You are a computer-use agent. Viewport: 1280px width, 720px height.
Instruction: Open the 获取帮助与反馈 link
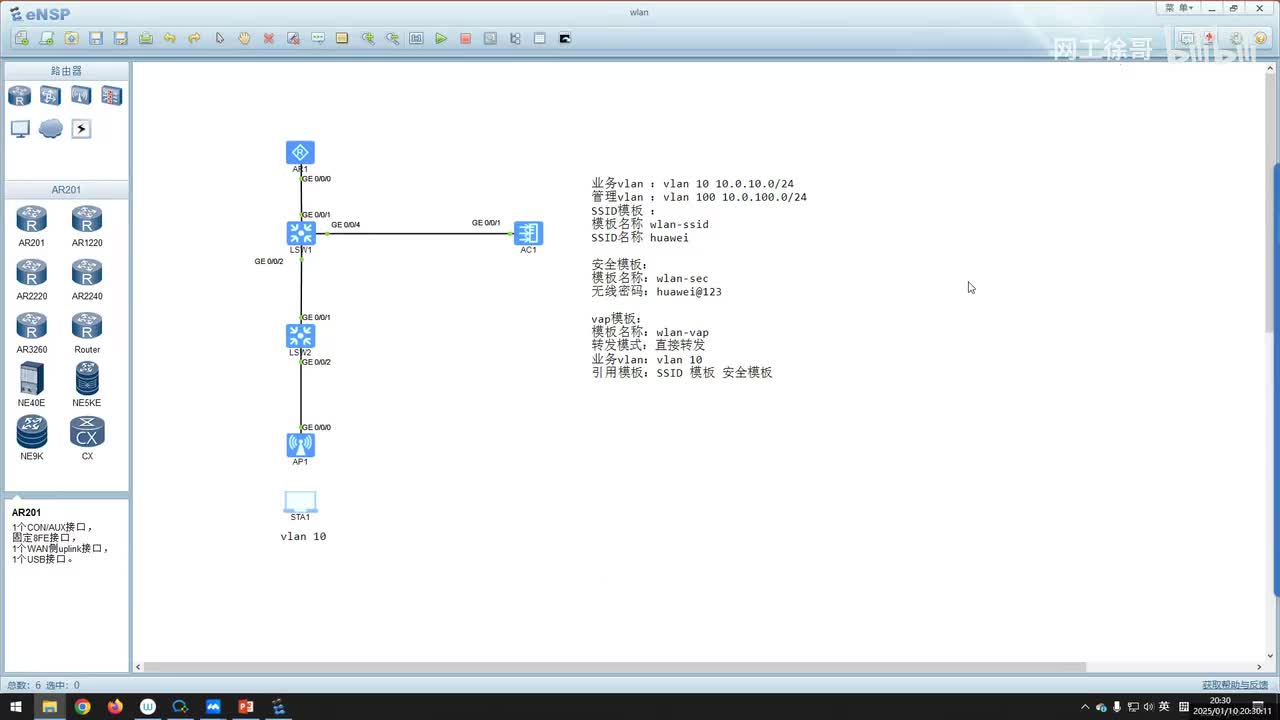pyautogui.click(x=1235, y=685)
